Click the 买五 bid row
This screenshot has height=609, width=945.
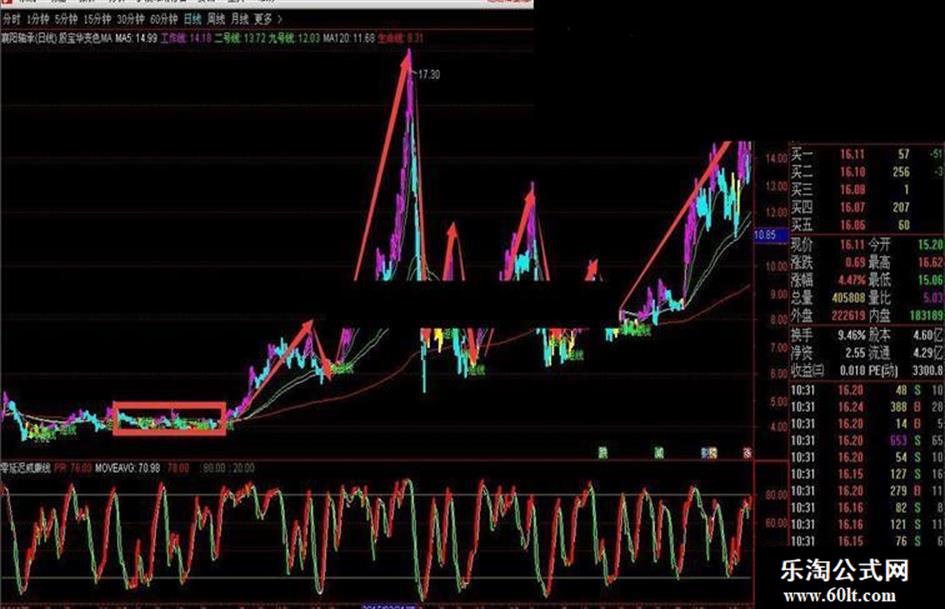click(867, 225)
